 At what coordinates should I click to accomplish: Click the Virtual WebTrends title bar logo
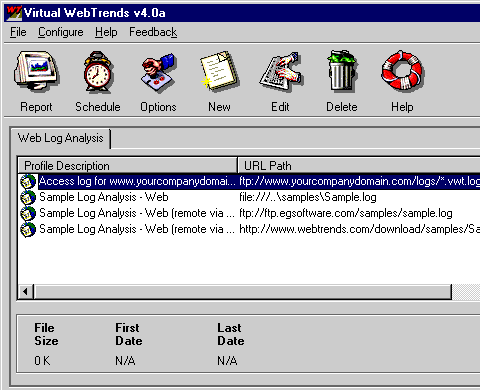pyautogui.click(x=14, y=13)
